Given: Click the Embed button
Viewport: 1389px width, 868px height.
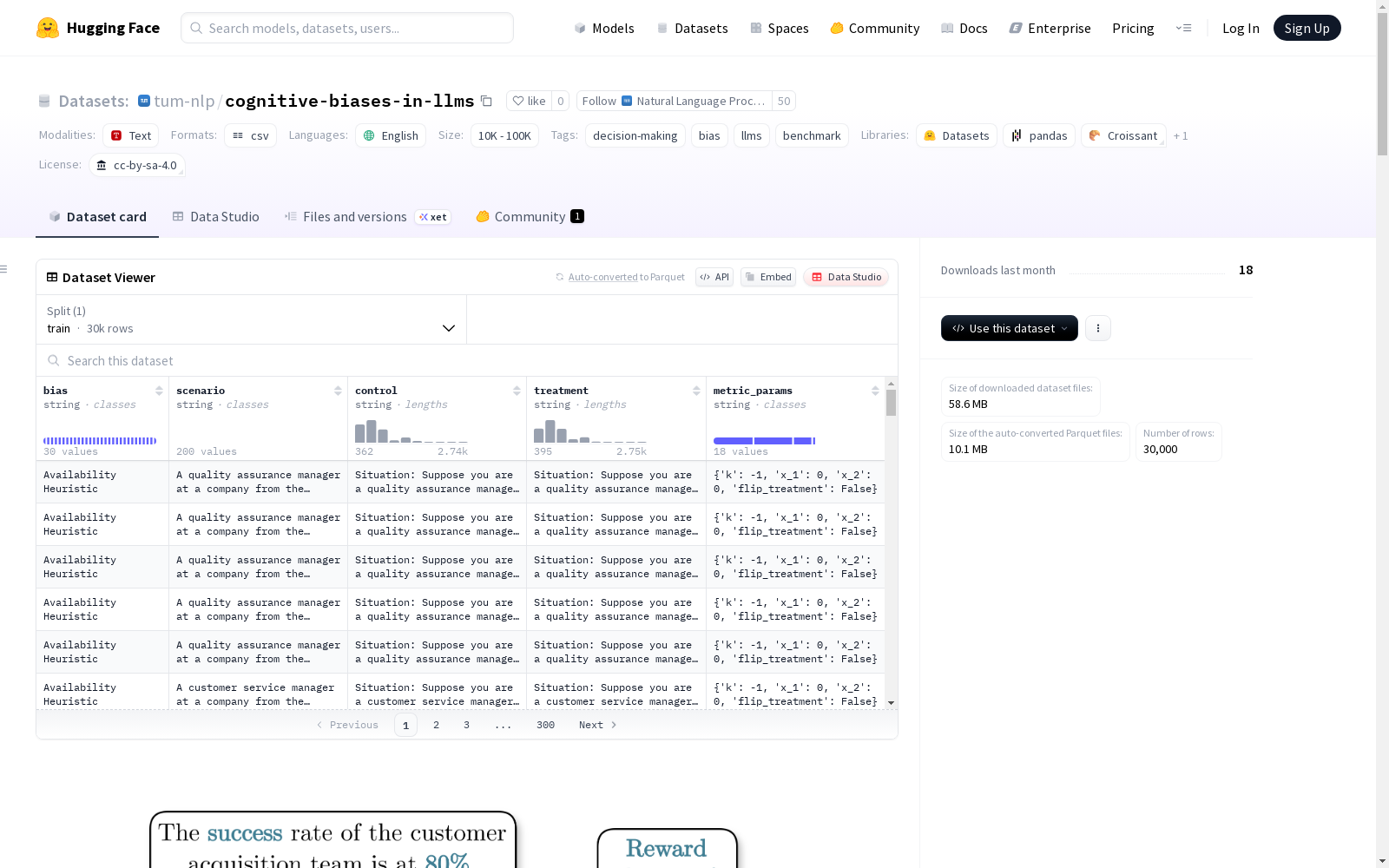Looking at the screenshot, I should (768, 277).
